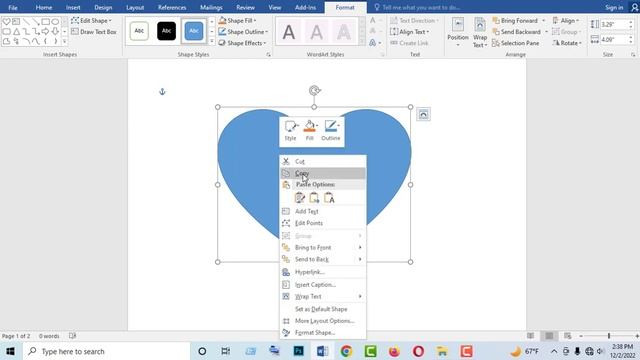Choose Hyperlink... in the context menu
Screen dimensions: 640x360
tap(322, 272)
